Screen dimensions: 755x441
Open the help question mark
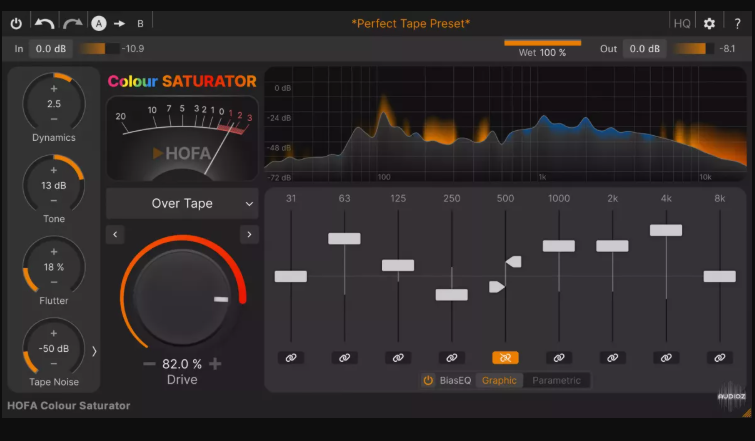tap(737, 24)
